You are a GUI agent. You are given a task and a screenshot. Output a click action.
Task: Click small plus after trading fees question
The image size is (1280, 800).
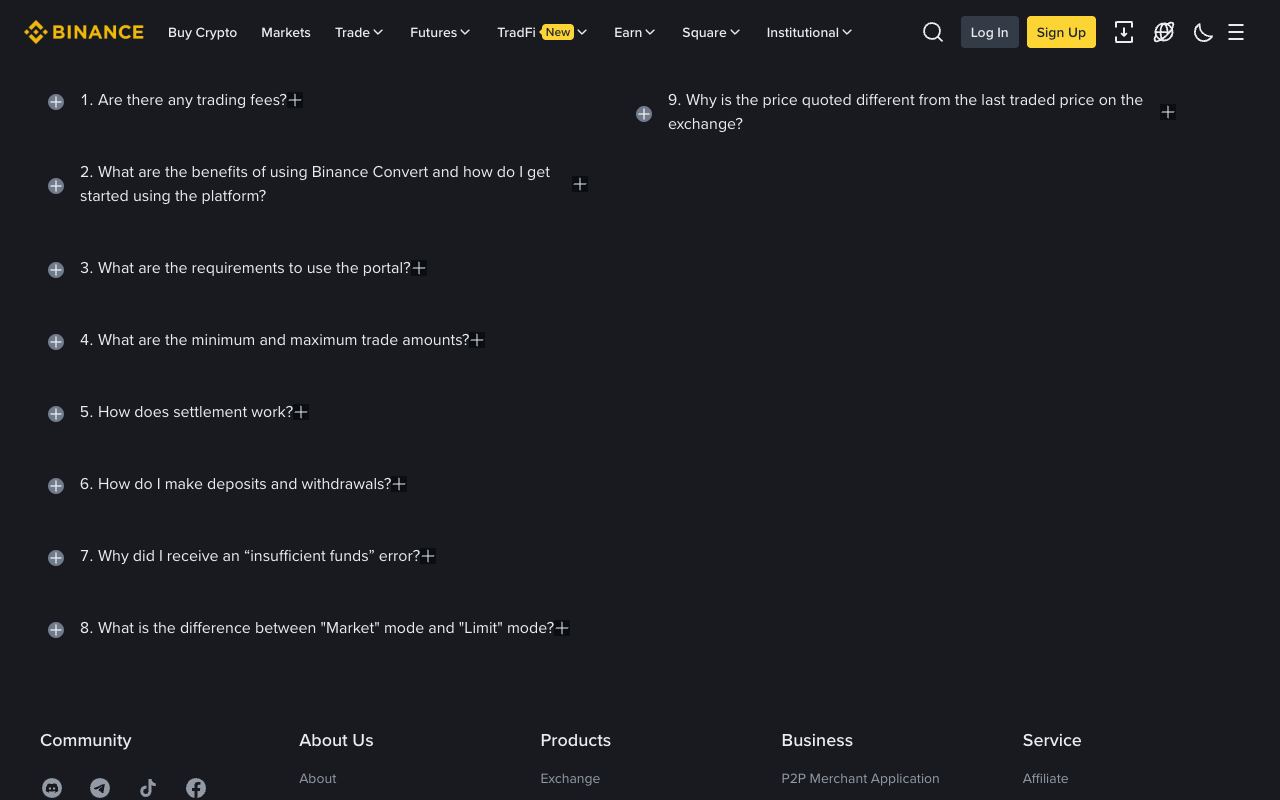point(295,100)
